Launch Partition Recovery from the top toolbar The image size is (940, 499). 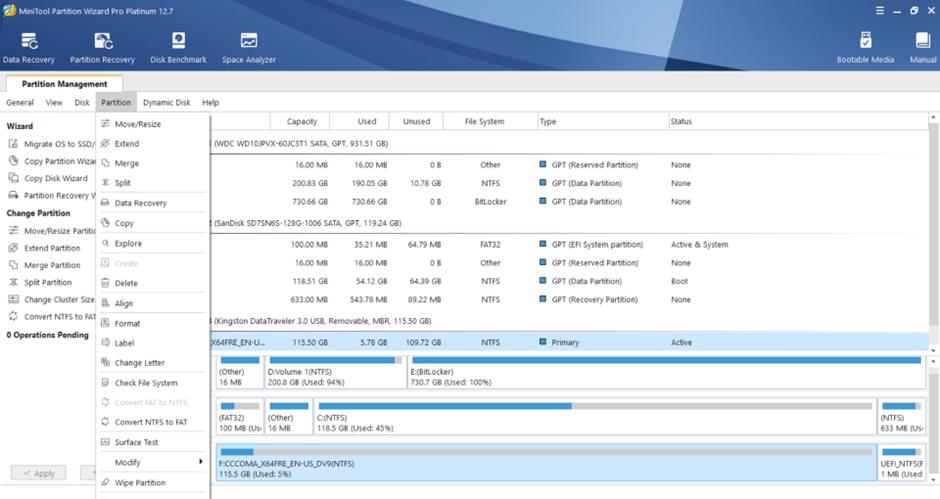(x=102, y=47)
